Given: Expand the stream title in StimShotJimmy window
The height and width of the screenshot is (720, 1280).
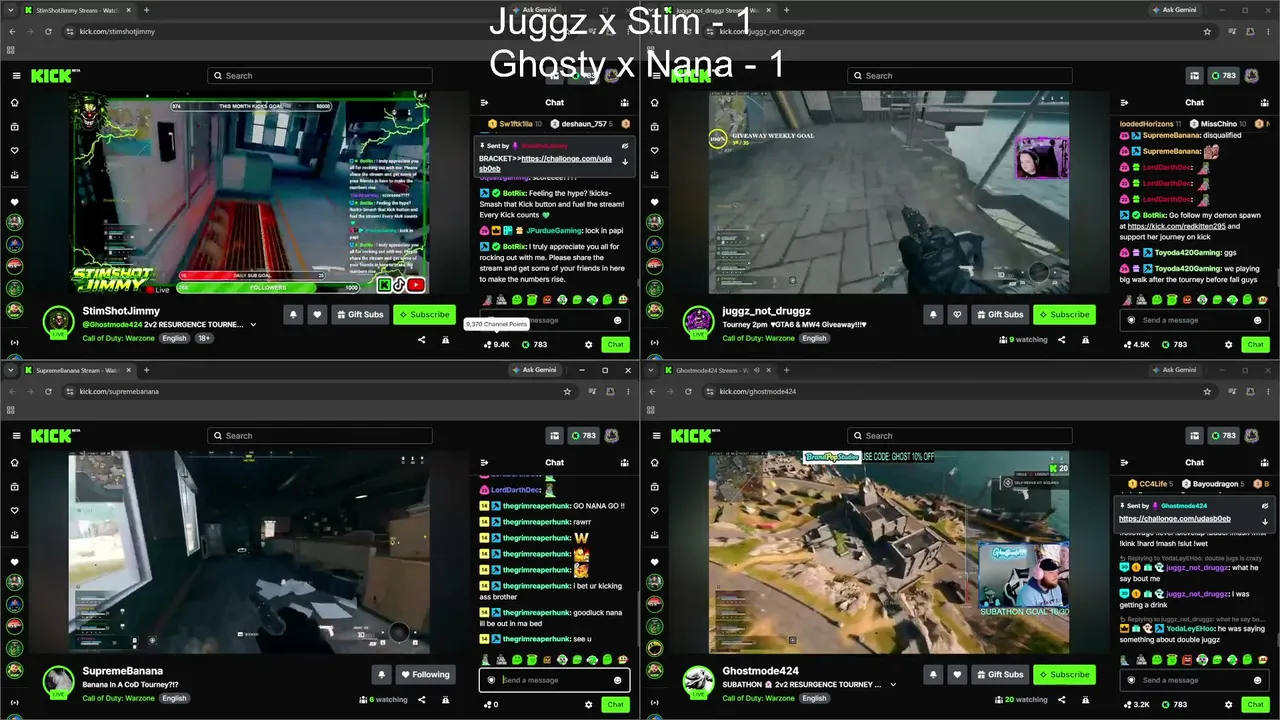Looking at the screenshot, I should tap(253, 324).
